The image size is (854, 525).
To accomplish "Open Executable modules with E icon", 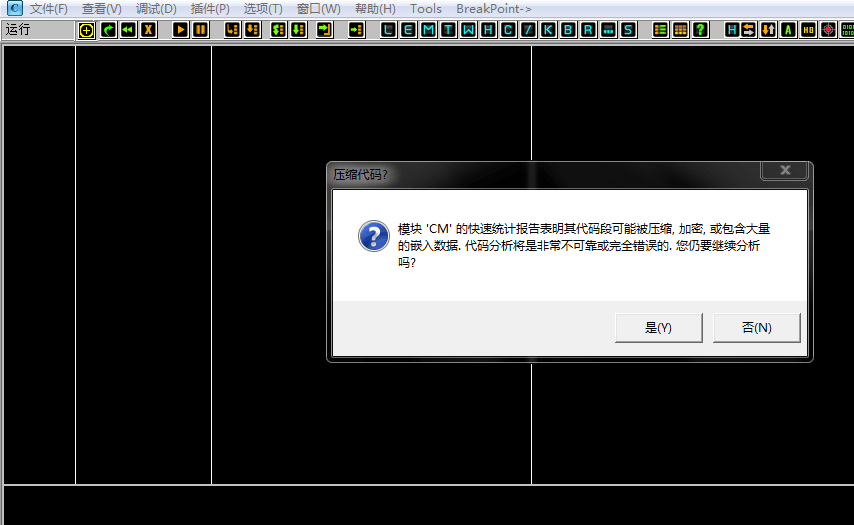I will pyautogui.click(x=408, y=30).
